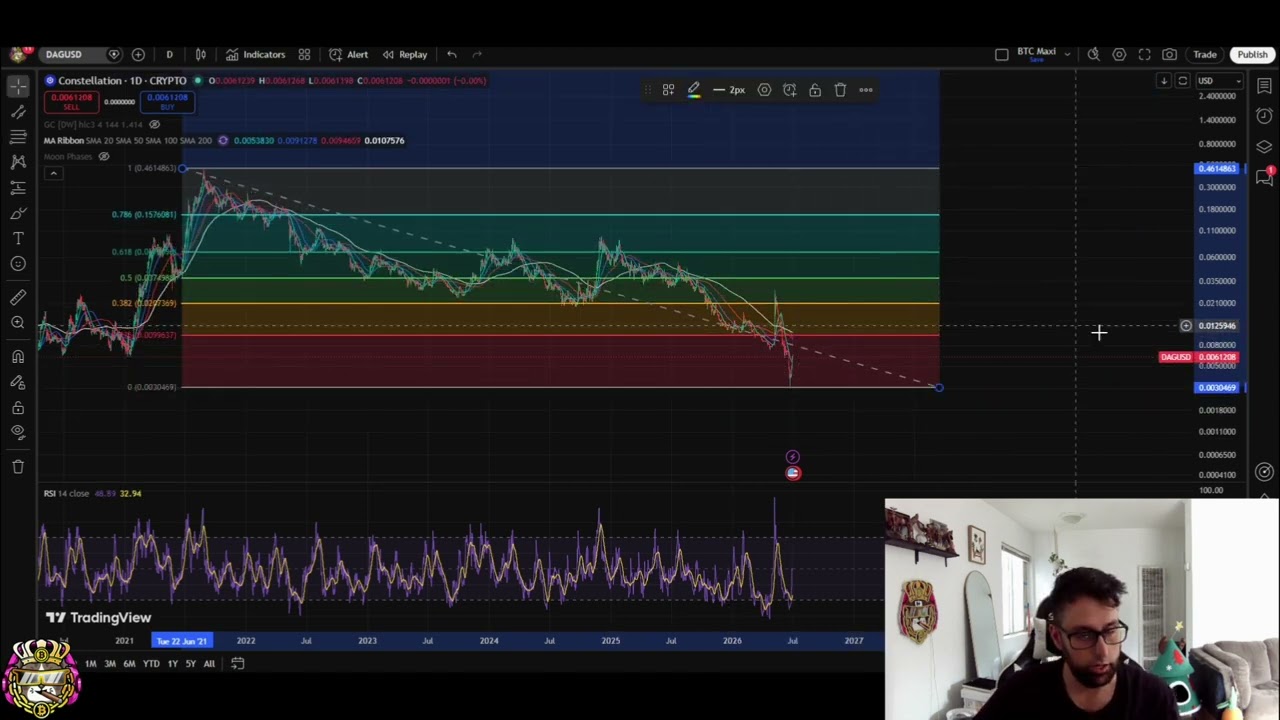This screenshot has height=720, width=1280.
Task: Select the 3M time range
Action: pos(110,663)
